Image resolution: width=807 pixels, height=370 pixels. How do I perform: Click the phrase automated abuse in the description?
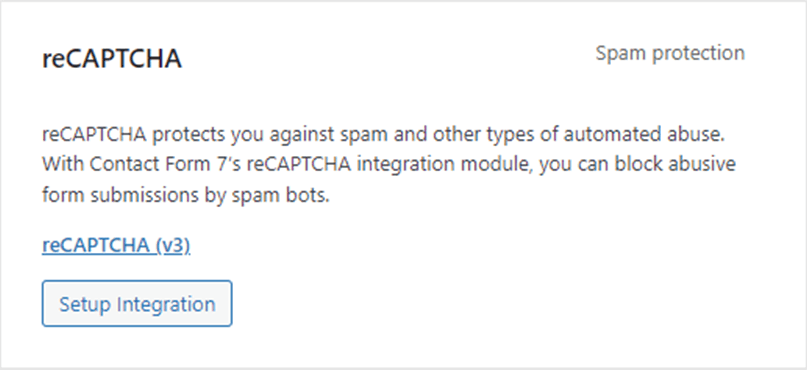[644, 135]
